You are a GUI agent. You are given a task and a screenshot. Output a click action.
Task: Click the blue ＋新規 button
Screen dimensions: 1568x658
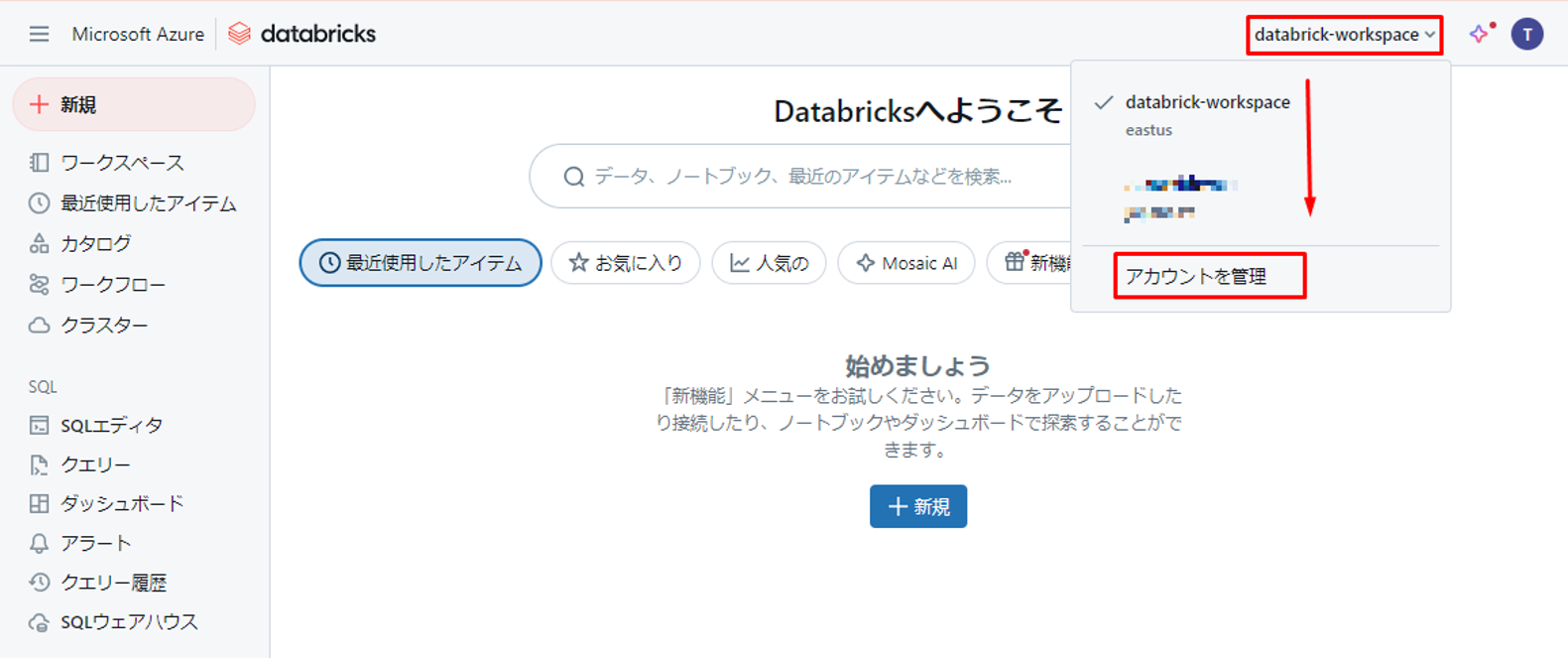918,506
